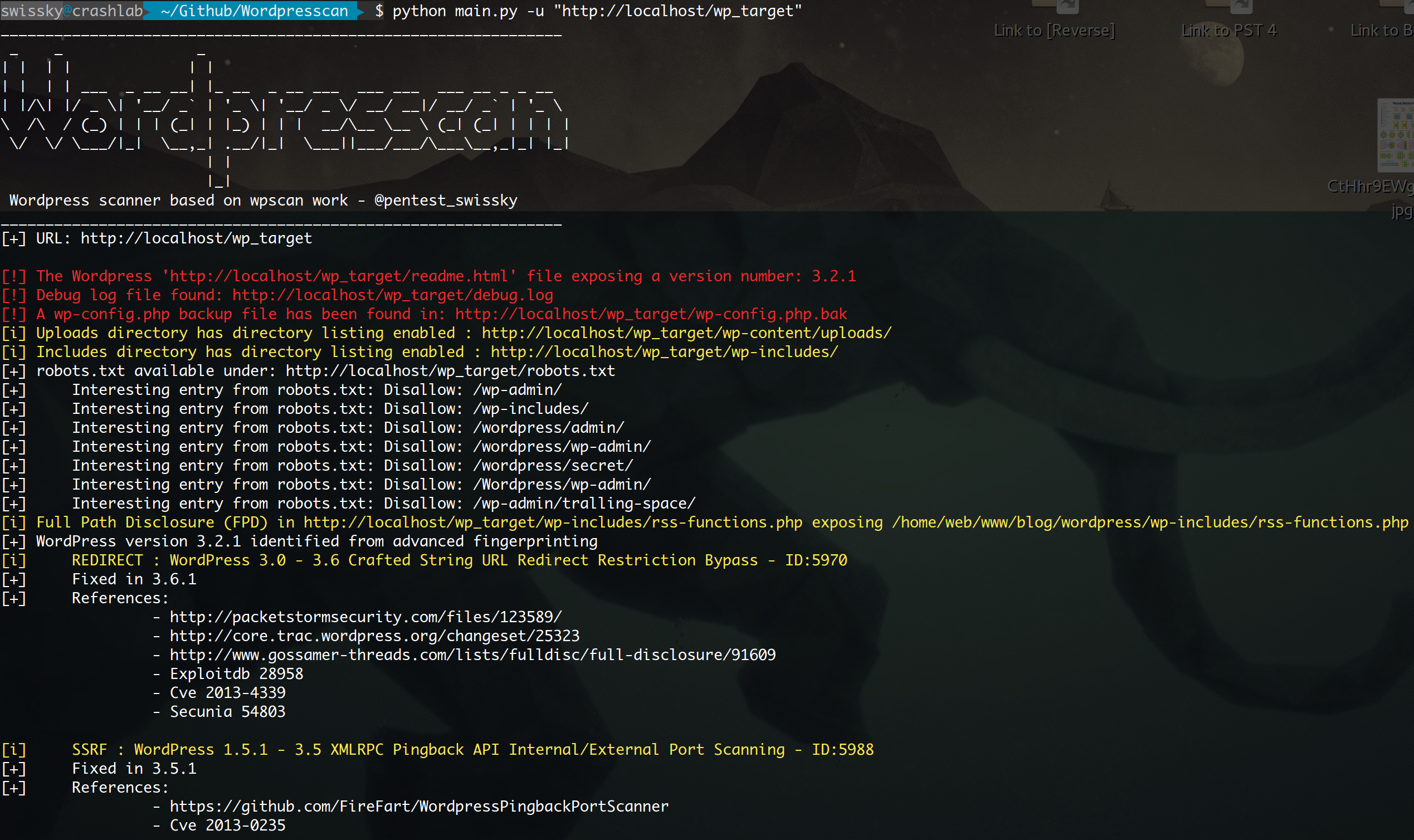Click the '[+] URL: http://localhost/wp_target' line
This screenshot has width=1414, height=840.
coord(157,238)
